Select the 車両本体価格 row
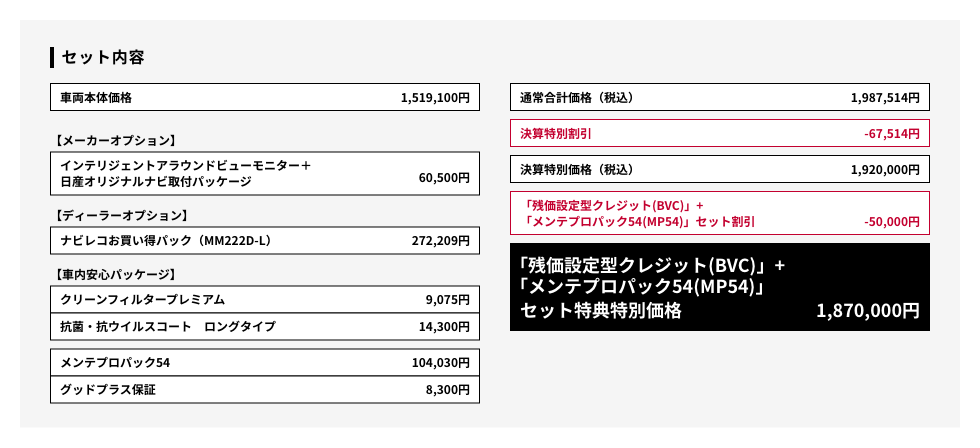 pyautogui.click(x=265, y=97)
